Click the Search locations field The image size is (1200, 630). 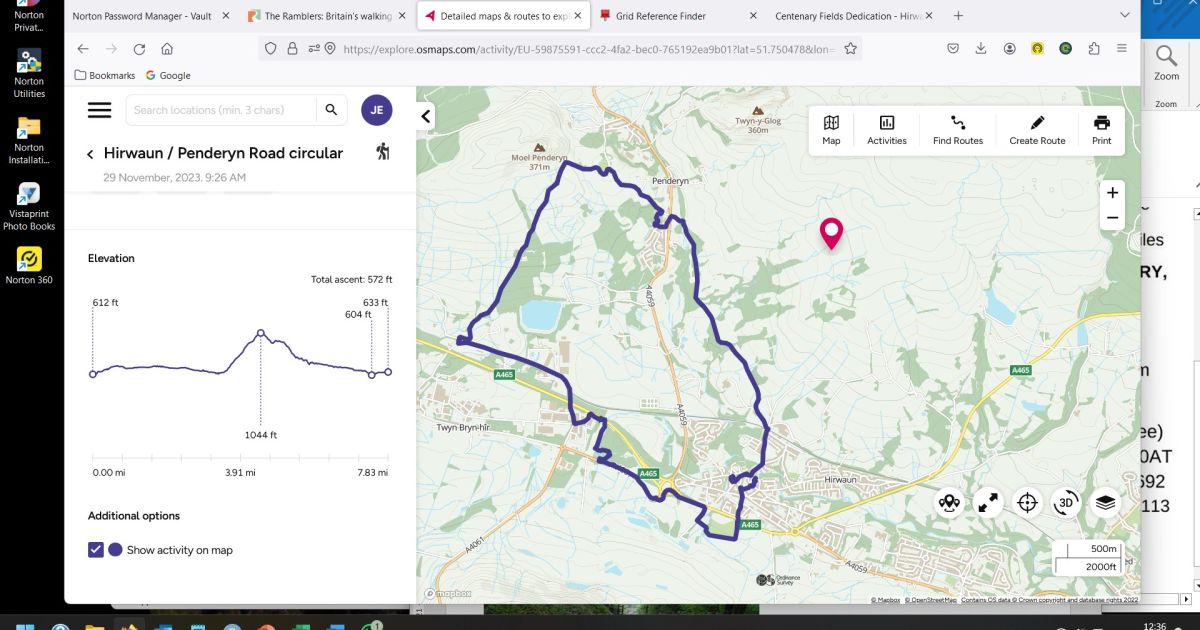(x=220, y=110)
